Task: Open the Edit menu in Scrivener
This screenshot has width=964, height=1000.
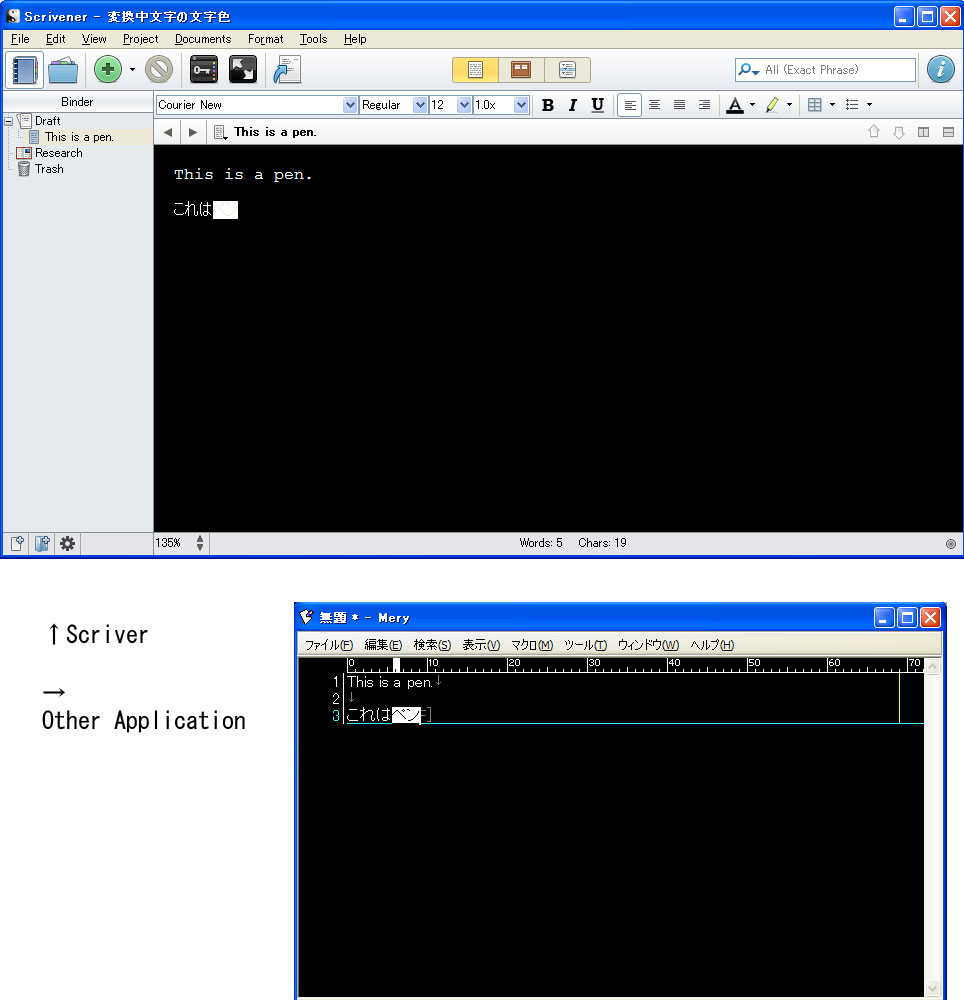Action: 55,39
